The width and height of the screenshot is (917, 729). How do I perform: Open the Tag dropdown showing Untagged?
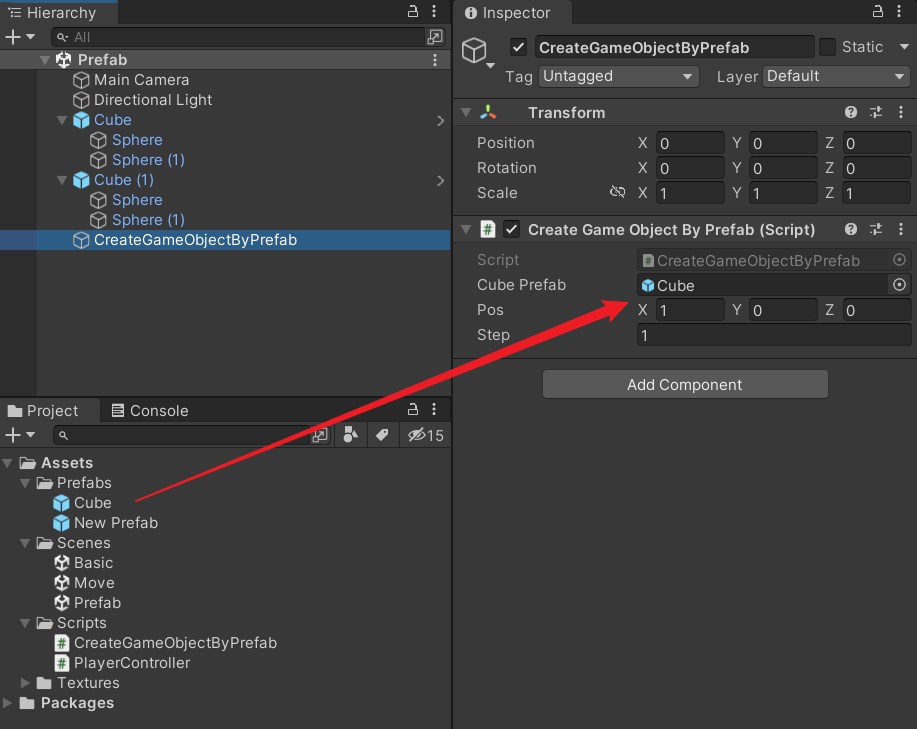(617, 76)
